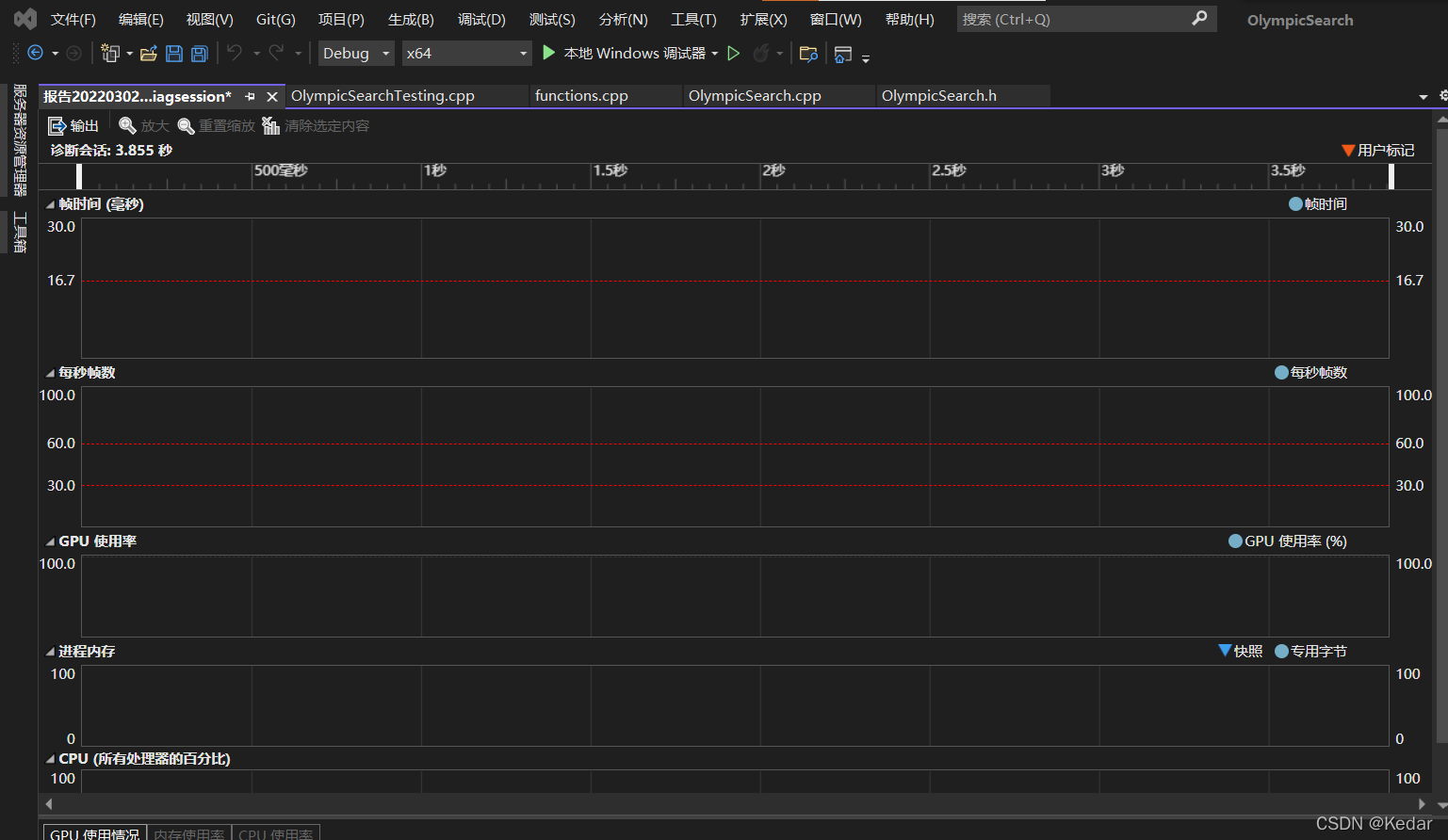Open the tab list overflow dropdown

1423,97
